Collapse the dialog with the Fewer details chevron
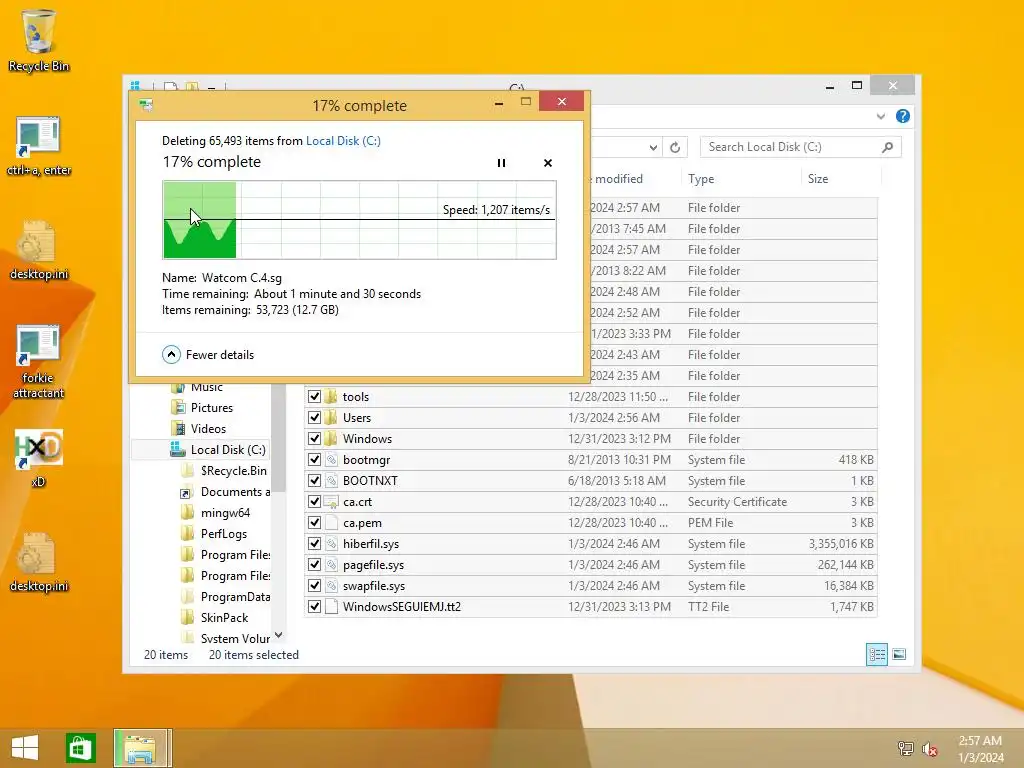1024x768 pixels. tap(171, 355)
